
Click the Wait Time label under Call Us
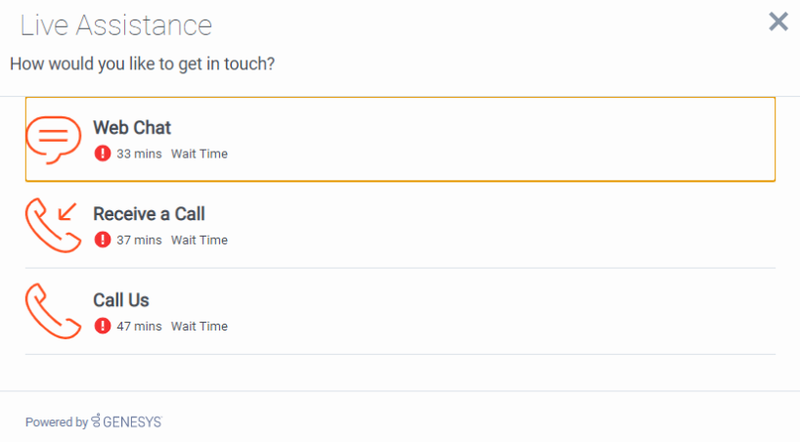(199, 326)
